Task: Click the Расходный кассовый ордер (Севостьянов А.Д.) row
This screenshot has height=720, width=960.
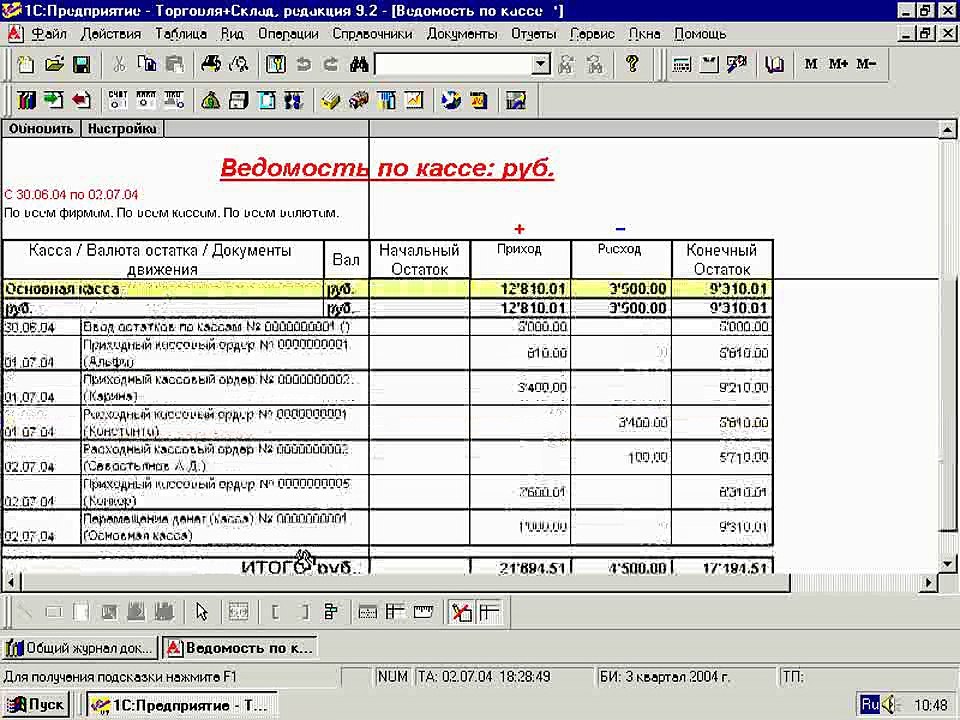Action: [388, 457]
